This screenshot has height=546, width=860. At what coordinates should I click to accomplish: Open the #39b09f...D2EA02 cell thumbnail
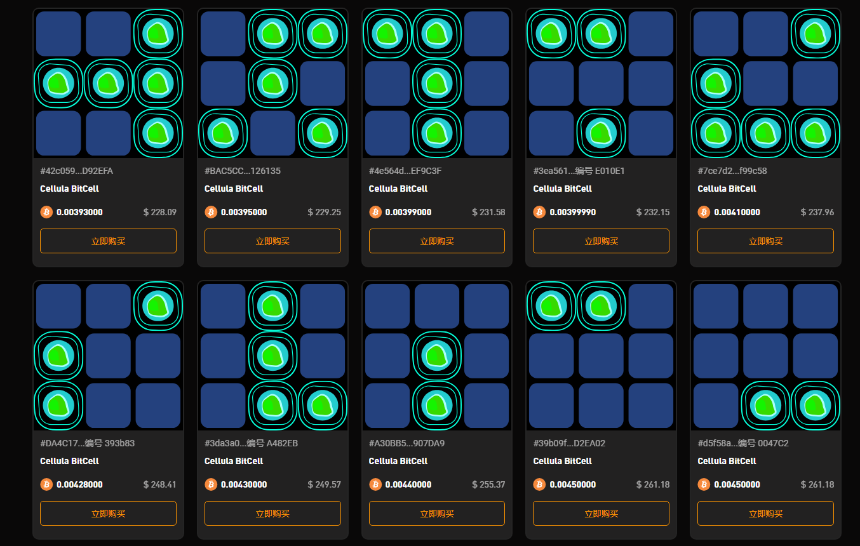coord(601,356)
